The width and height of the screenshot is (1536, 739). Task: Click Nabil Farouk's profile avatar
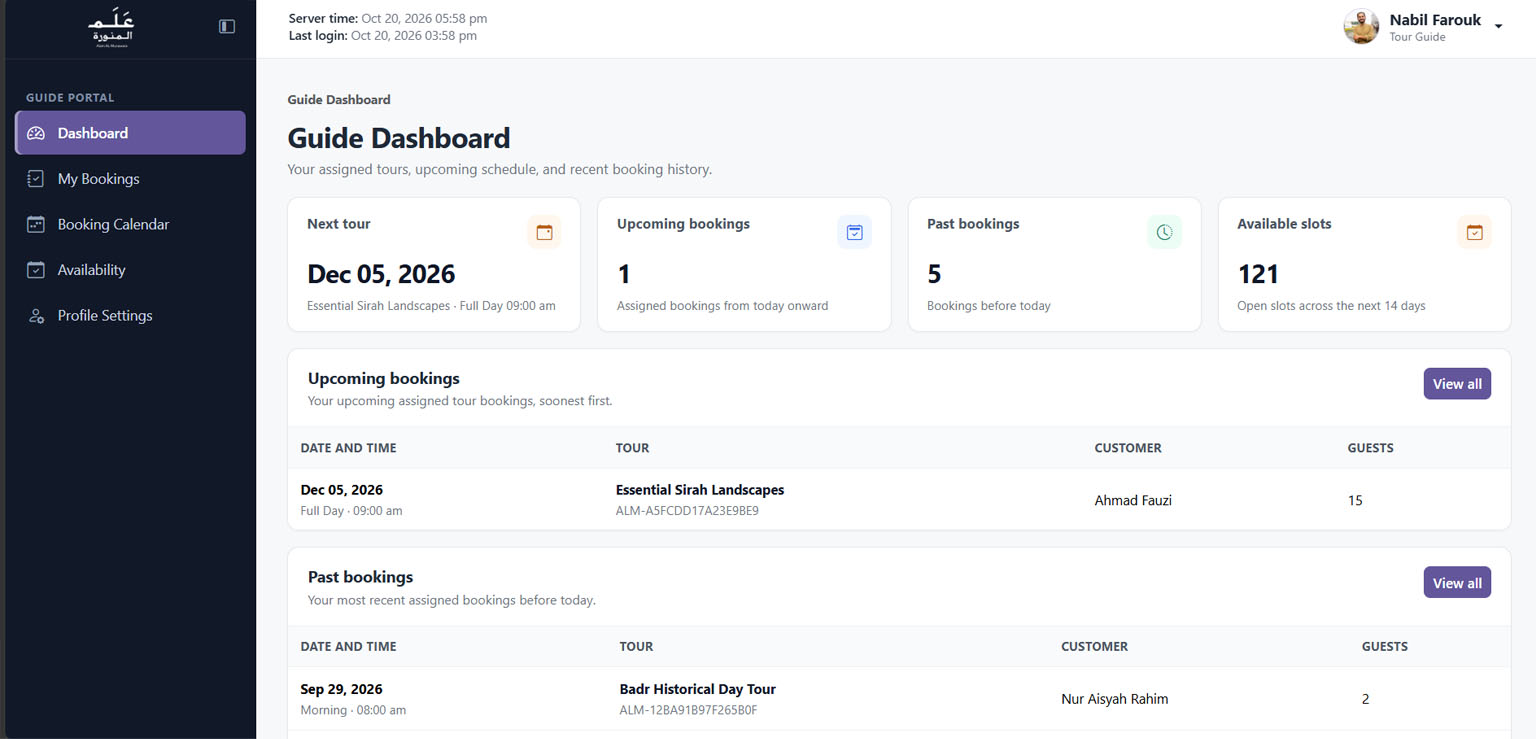pos(1361,27)
